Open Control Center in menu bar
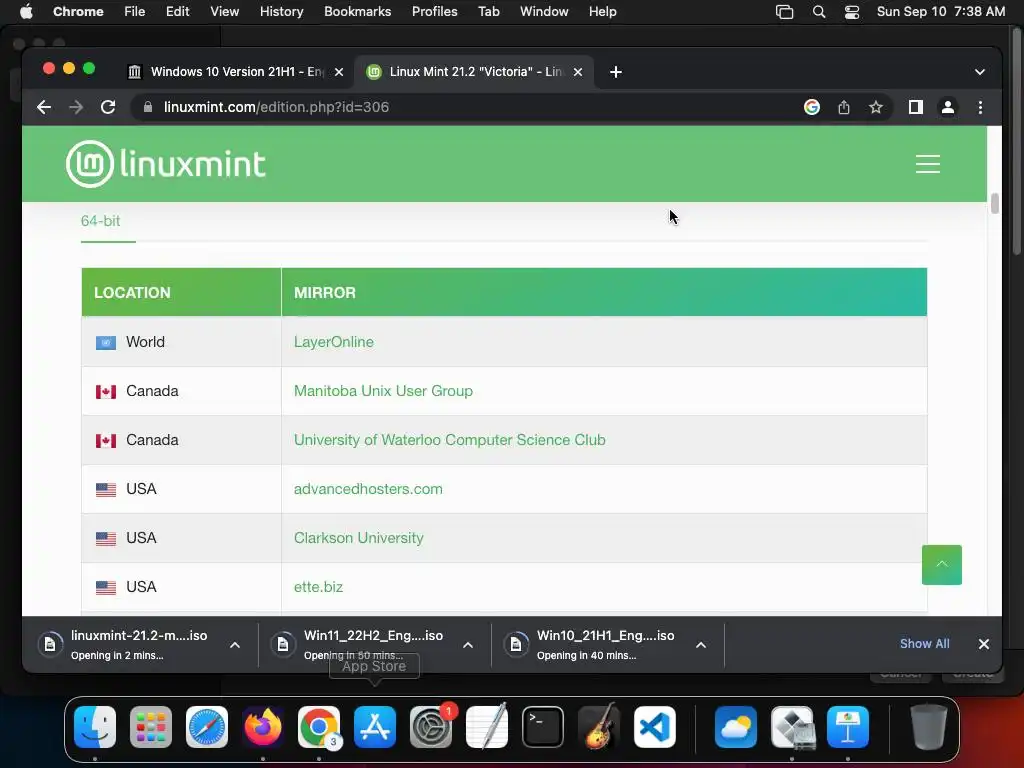The width and height of the screenshot is (1024, 768). tap(852, 12)
